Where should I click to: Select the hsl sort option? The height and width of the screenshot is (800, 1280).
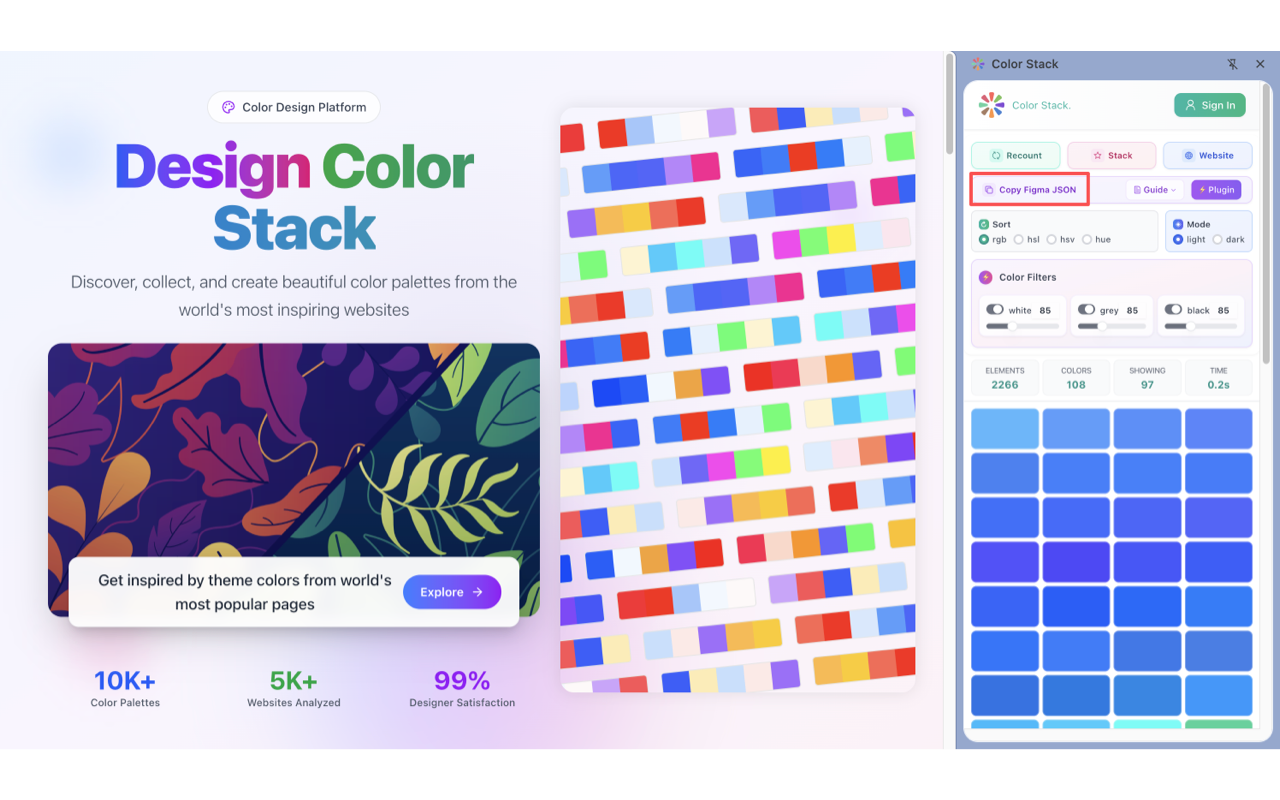(x=1018, y=240)
